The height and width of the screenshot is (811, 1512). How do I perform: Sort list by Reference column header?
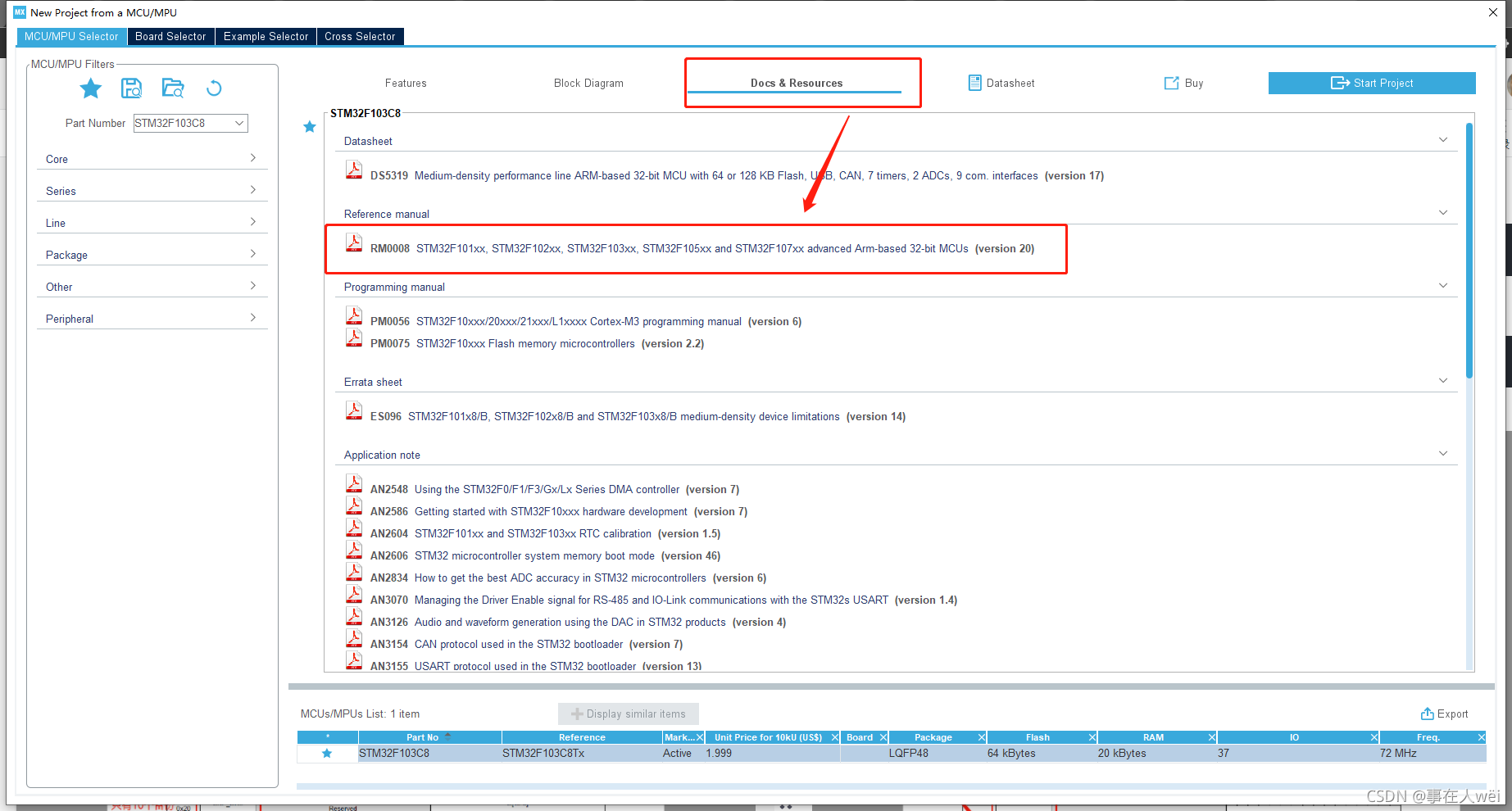582,737
